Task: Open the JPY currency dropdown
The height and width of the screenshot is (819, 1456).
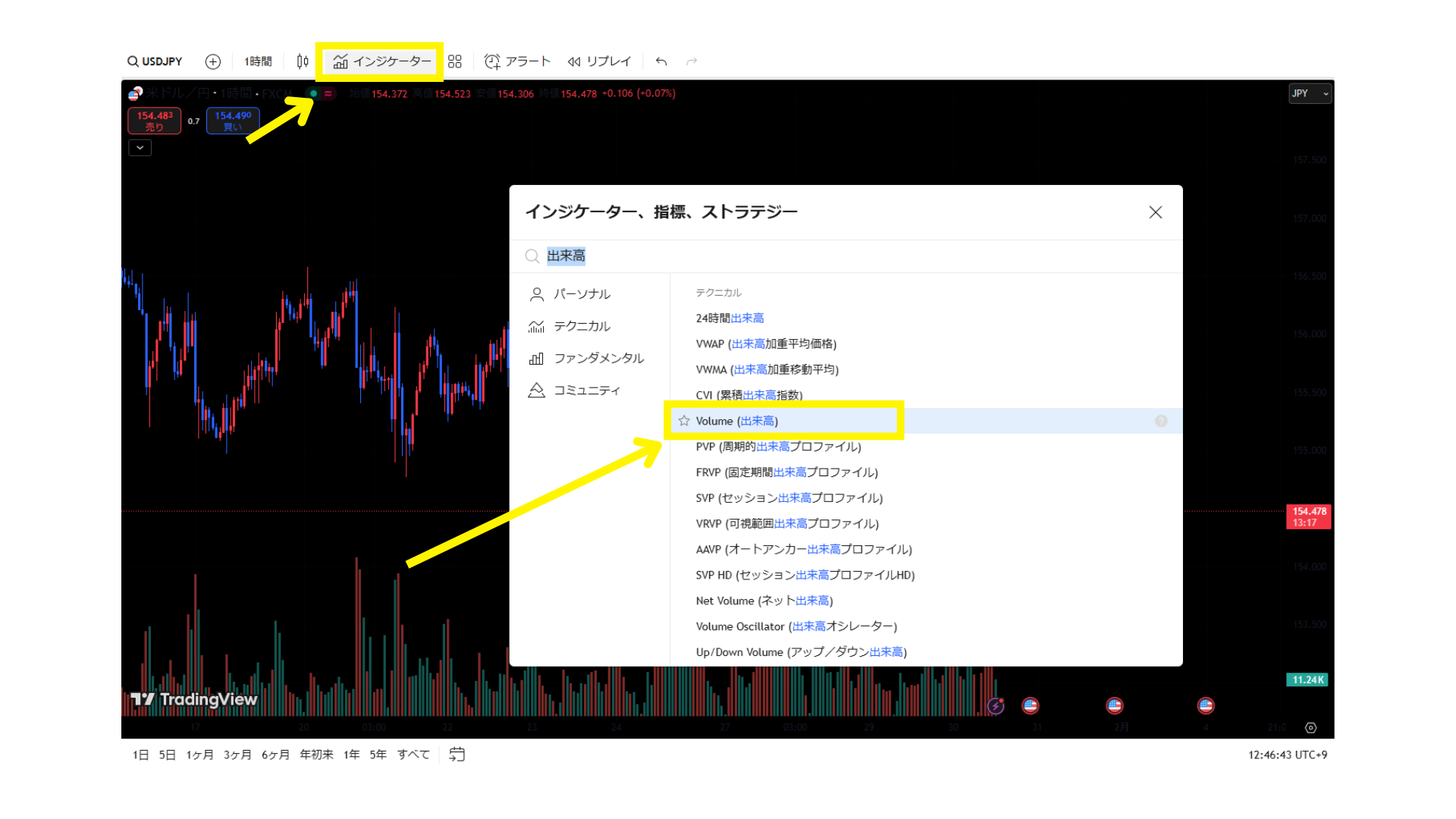Action: pos(1310,93)
